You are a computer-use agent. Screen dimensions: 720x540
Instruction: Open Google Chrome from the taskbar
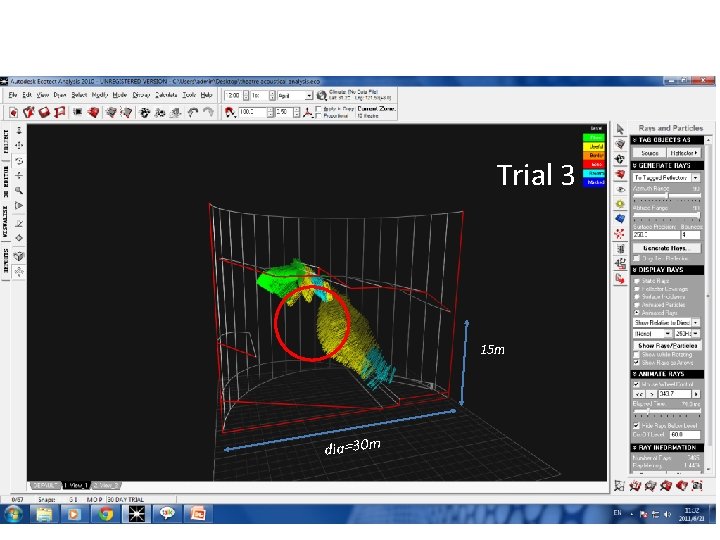click(x=105, y=514)
